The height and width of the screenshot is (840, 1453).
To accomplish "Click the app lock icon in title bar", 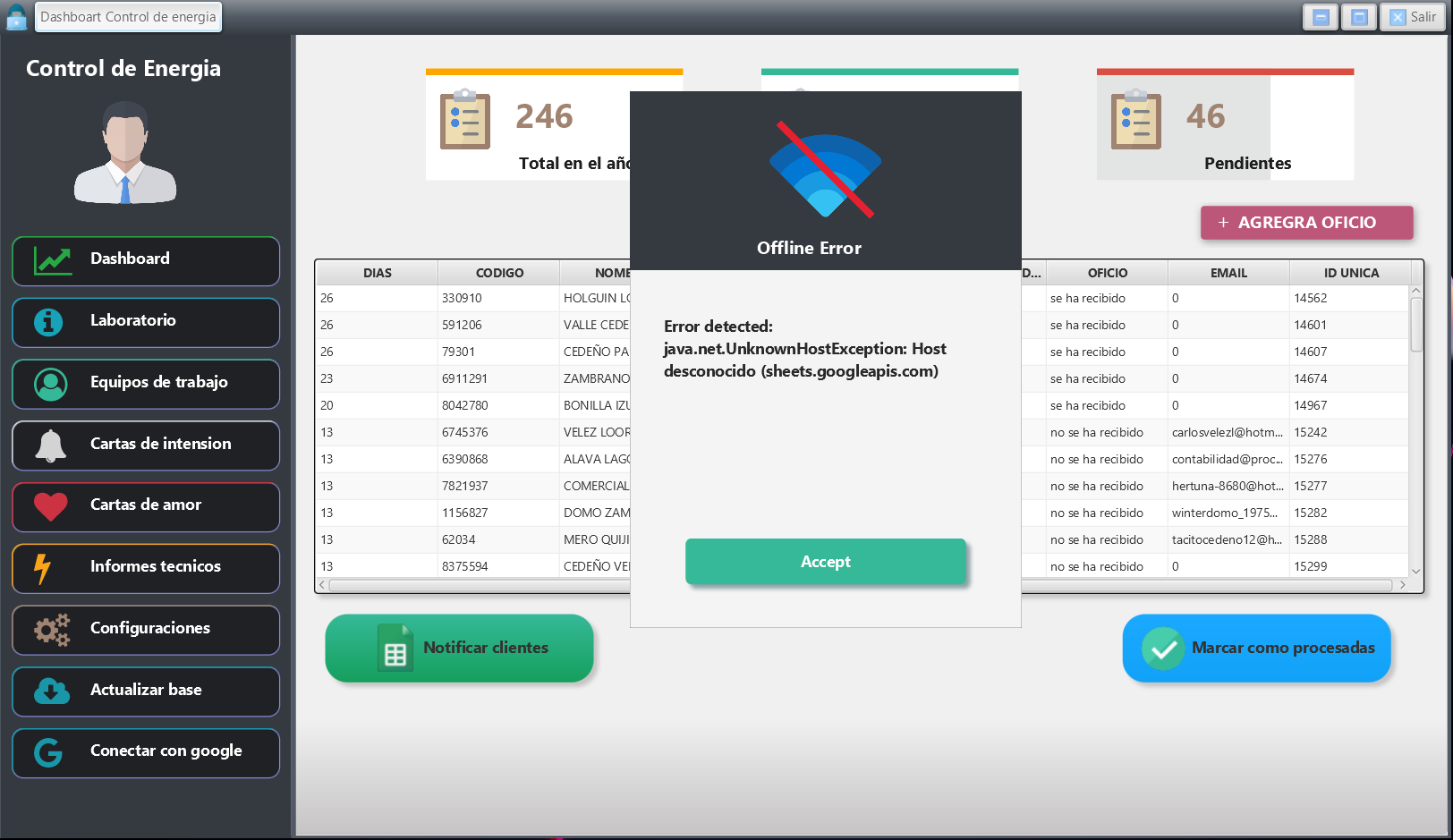I will [x=16, y=17].
